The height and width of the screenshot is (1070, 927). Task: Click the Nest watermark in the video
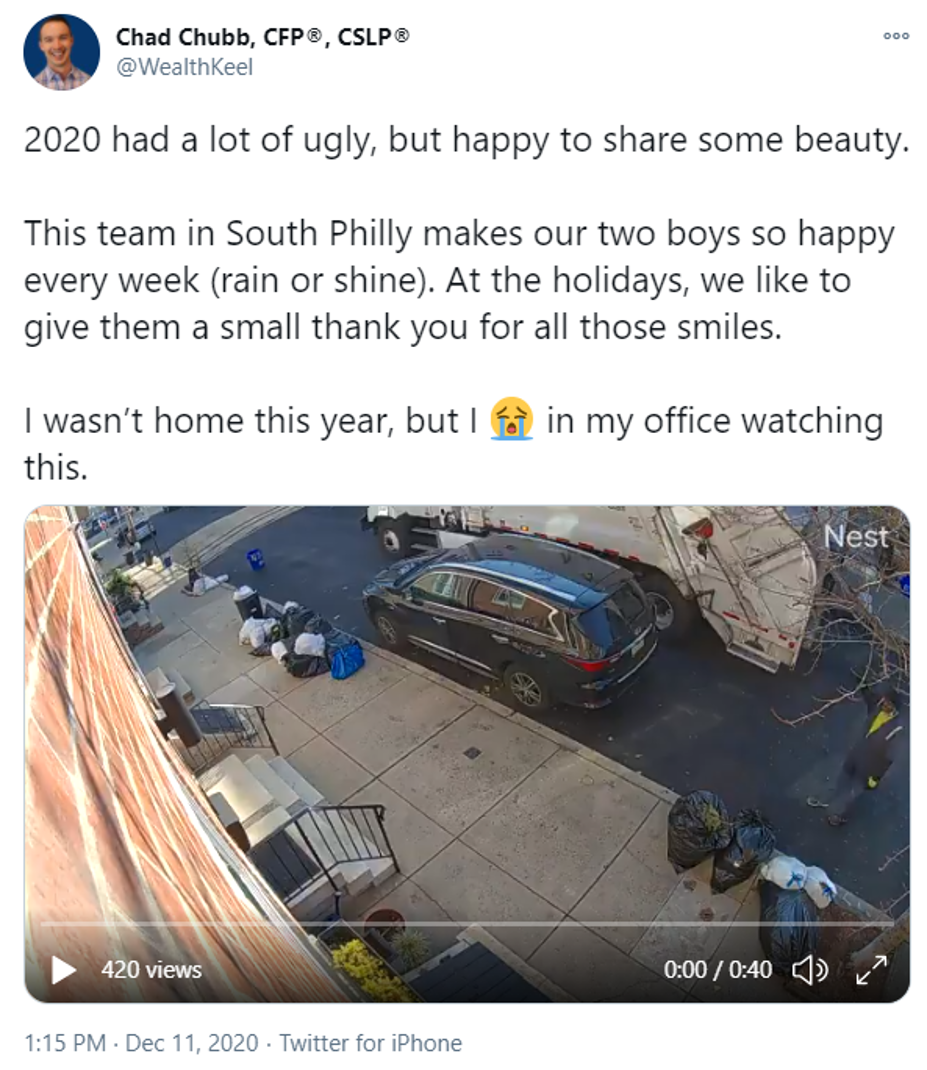tap(857, 537)
